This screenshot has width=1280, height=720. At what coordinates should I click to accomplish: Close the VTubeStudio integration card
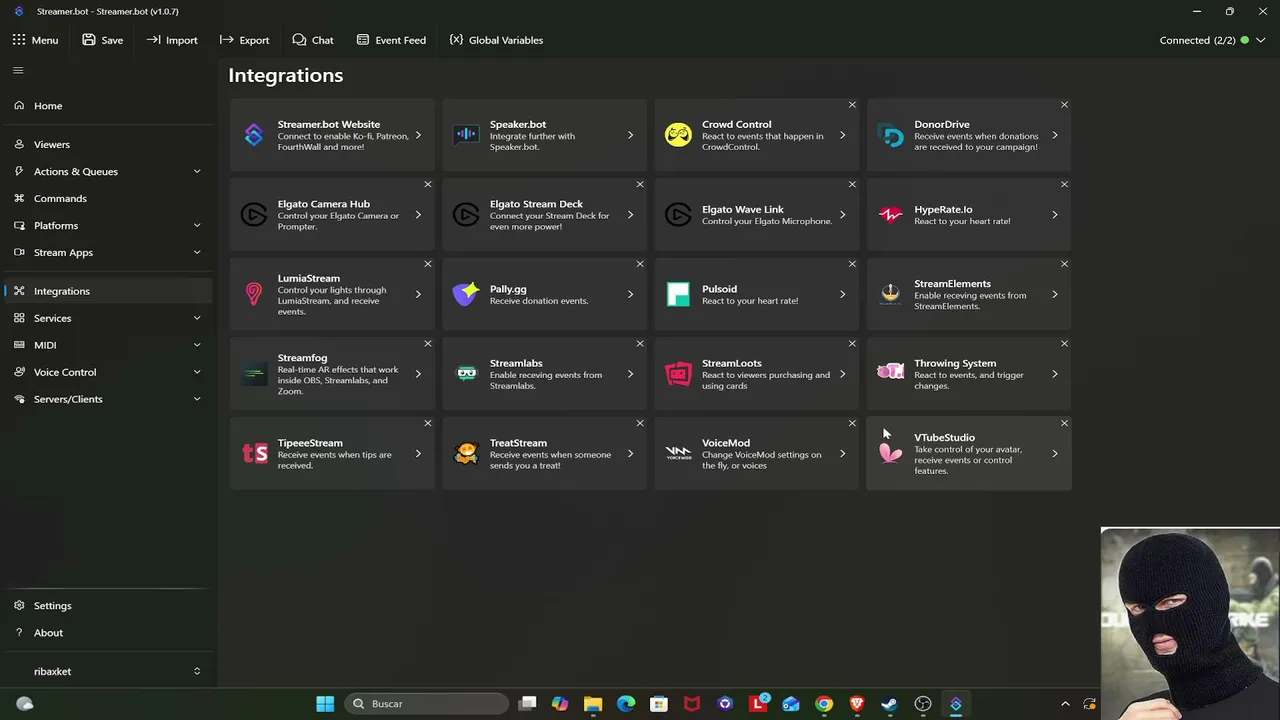[x=1064, y=423]
